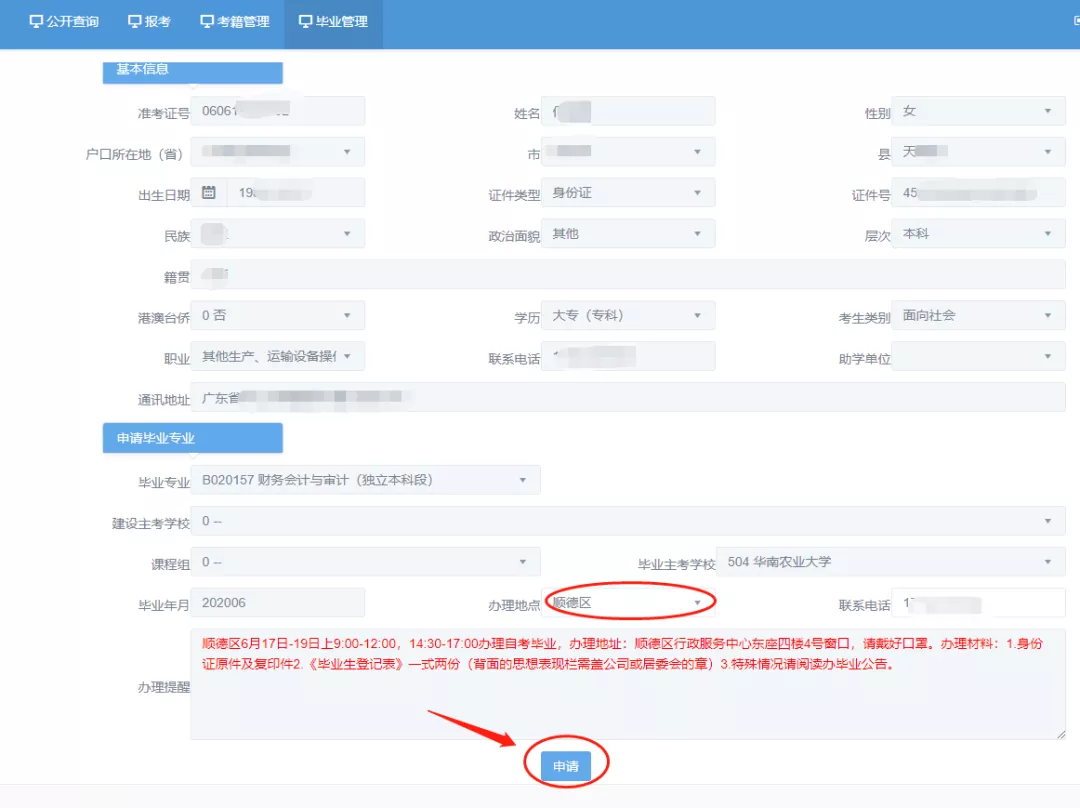This screenshot has height=808, width=1080.
Task: Open the 办理地点 dropdown
Action: coord(700,601)
